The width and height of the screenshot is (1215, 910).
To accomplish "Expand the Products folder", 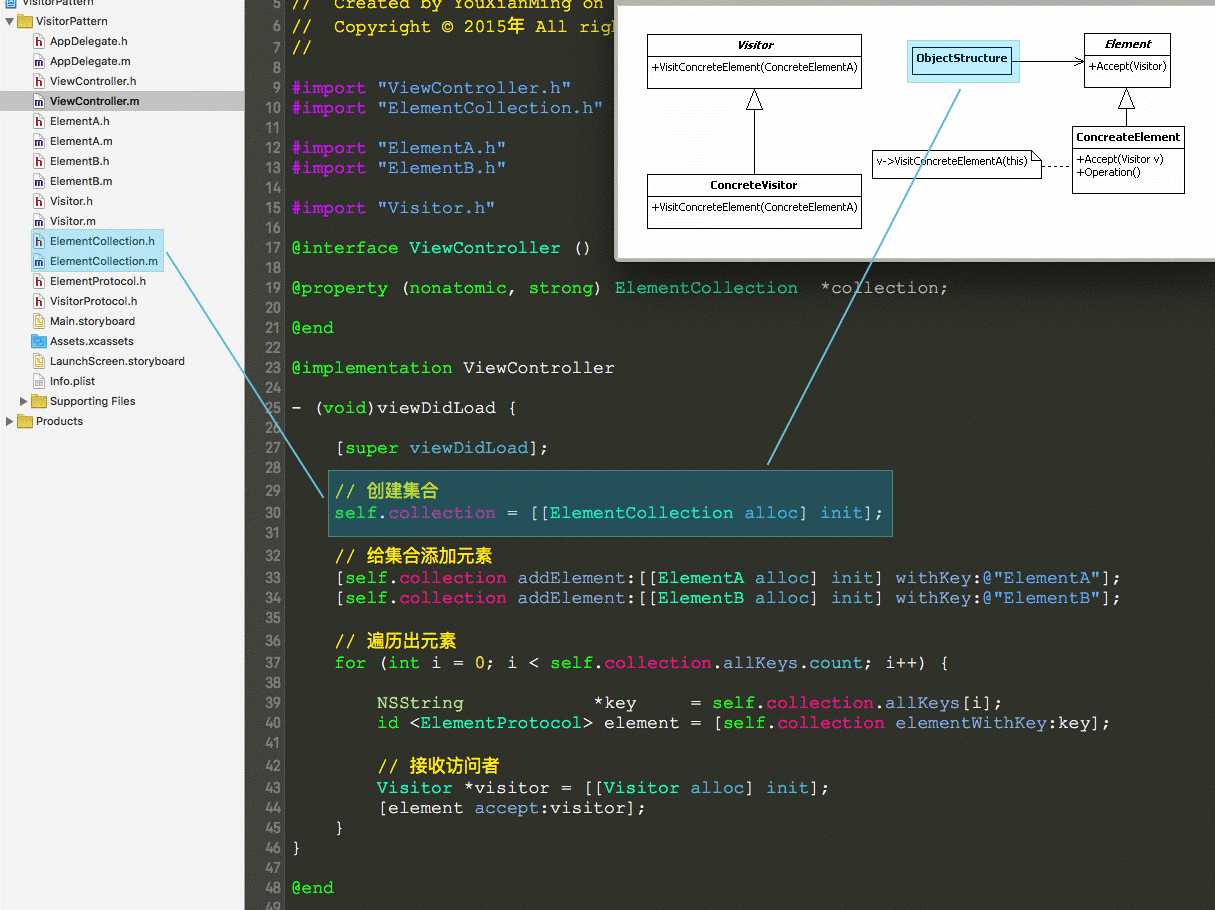I will (x=10, y=421).
